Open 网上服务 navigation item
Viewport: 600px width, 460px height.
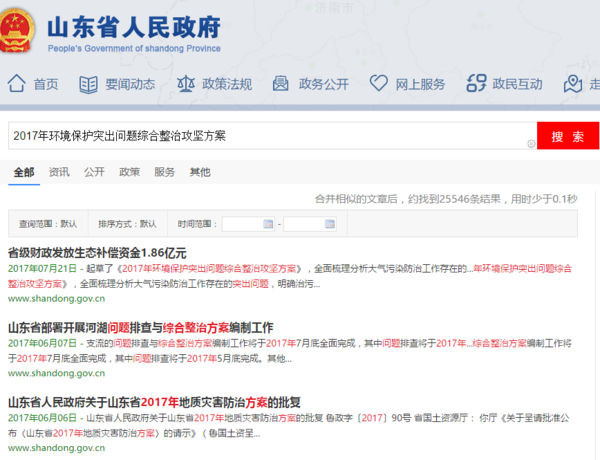point(420,84)
